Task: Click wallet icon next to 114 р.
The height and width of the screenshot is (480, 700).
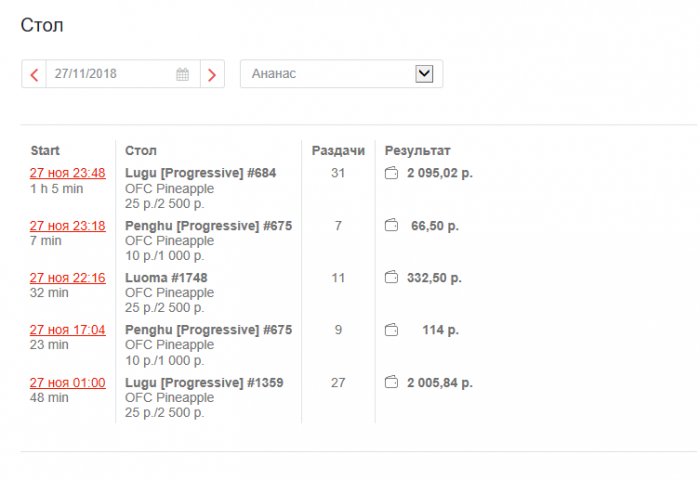Action: pos(392,330)
